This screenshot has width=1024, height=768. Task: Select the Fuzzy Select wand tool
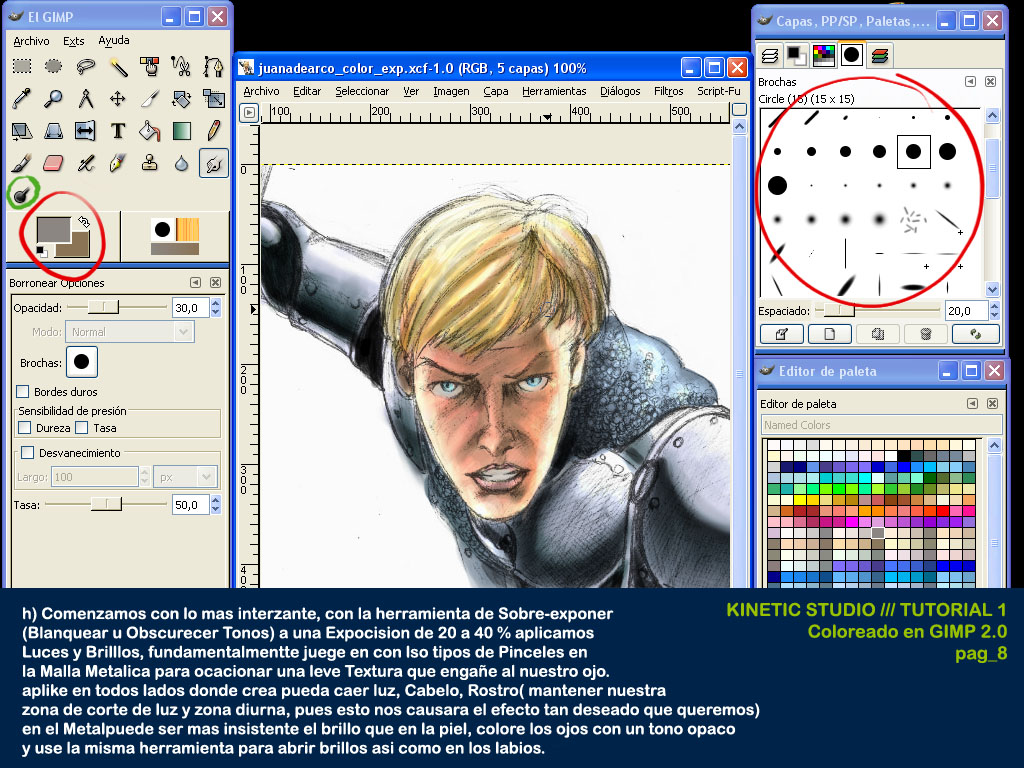tap(118, 66)
